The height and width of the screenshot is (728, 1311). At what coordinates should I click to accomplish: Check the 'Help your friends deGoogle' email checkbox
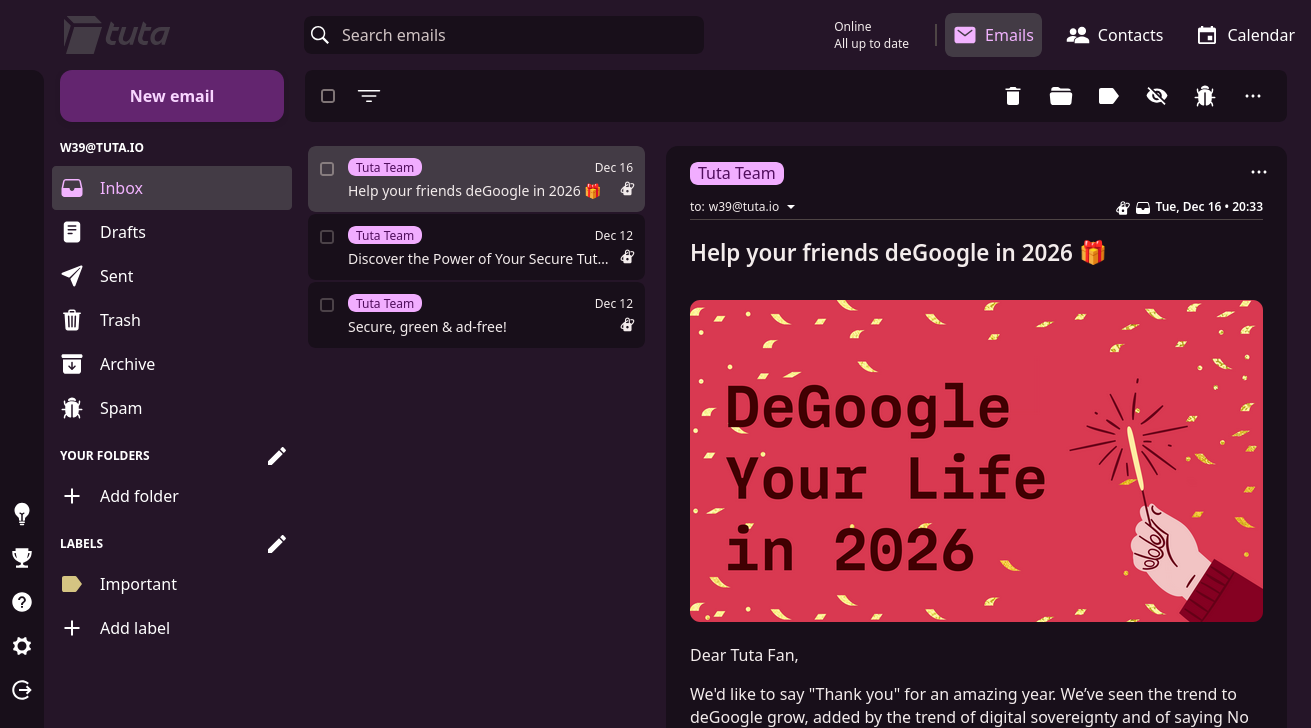pyautogui.click(x=327, y=169)
